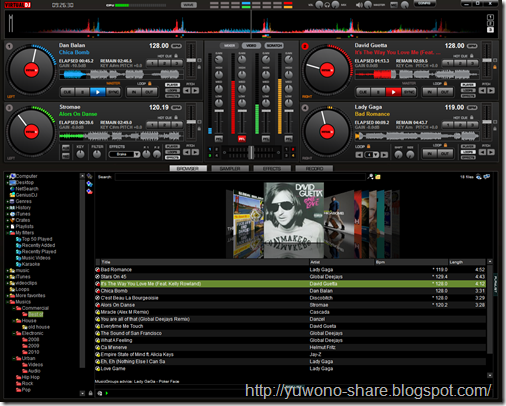Click the first channel gain knob in mixer
Screen dimensions: 506x406
[x=219, y=60]
